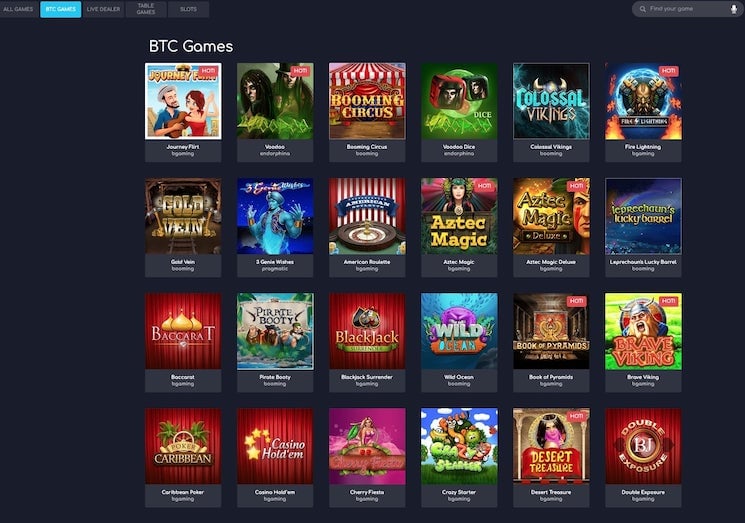Screen dimensions: 745x523
Task: Click the Caribbean Poker game image
Action: pyautogui.click(x=183, y=446)
